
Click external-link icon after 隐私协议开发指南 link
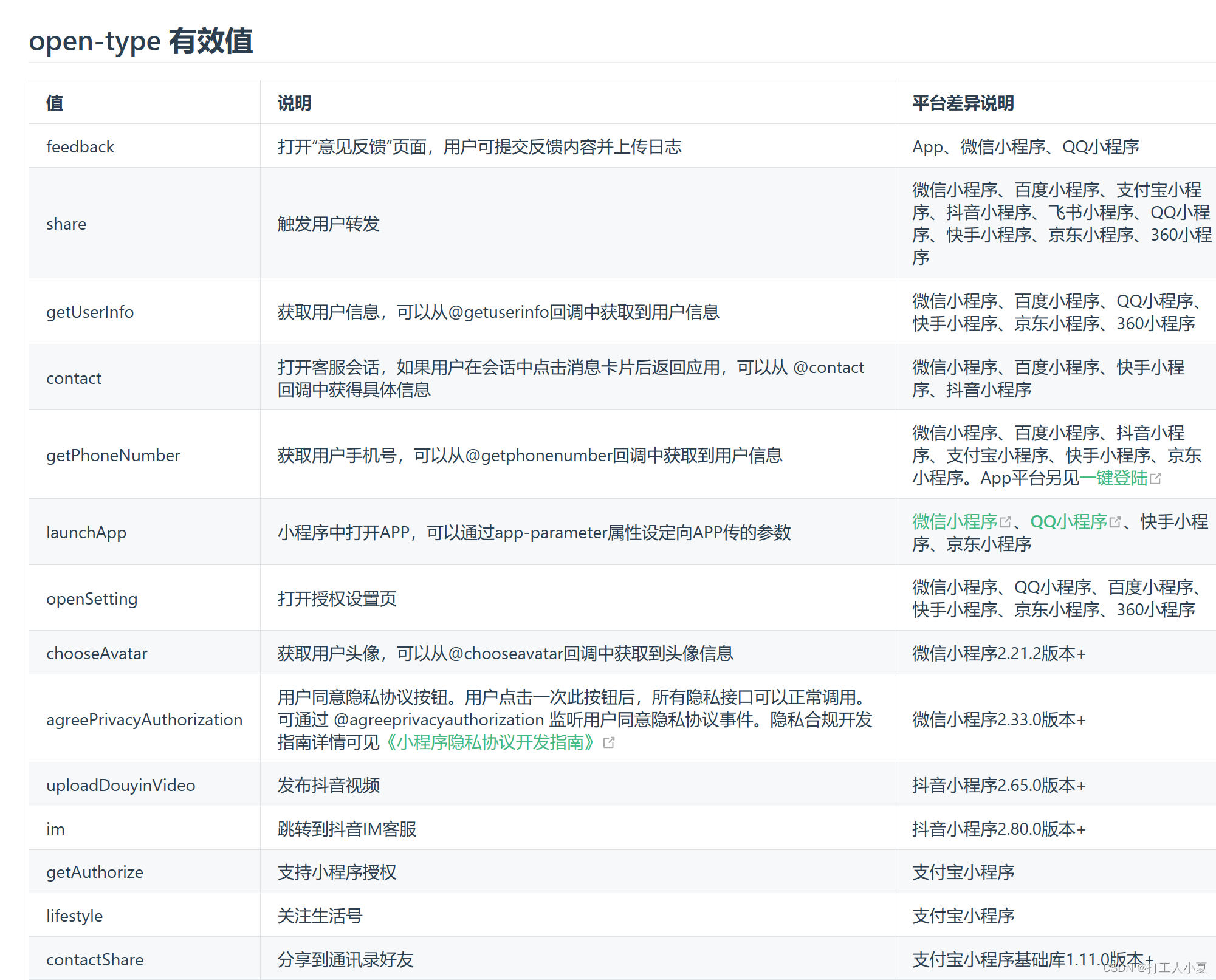coord(611,742)
